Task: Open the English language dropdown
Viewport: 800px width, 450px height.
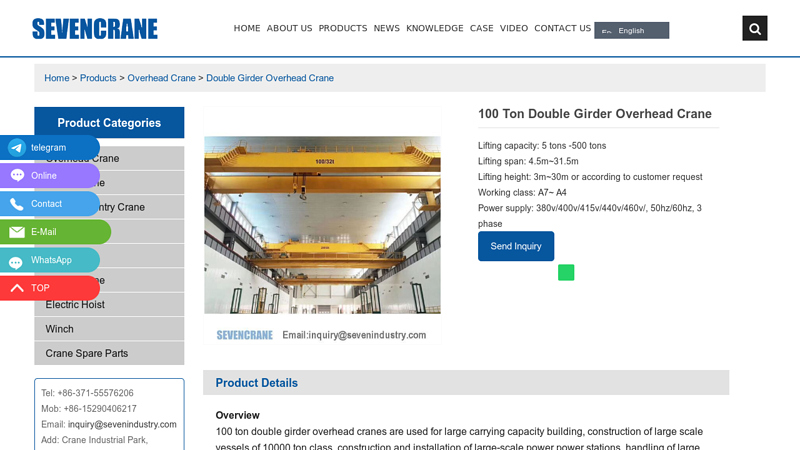Action: point(632,30)
